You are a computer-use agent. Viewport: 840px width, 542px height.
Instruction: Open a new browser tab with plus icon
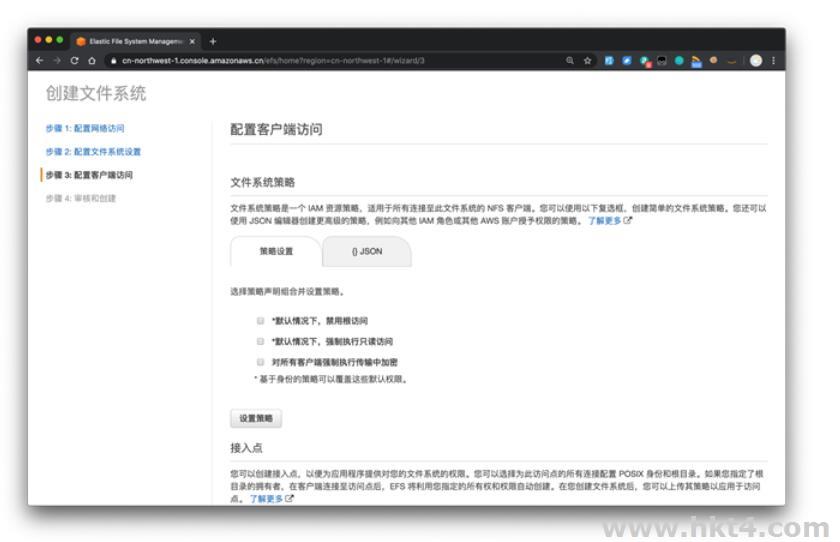coord(212,42)
